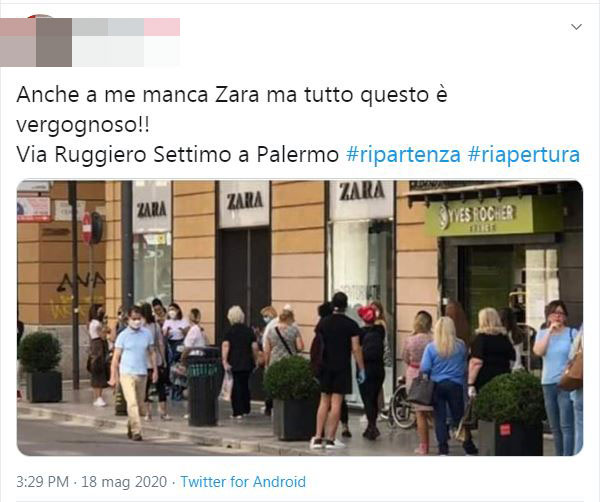Click the rightmost ZARA sign in photo
This screenshot has height=502, width=600.
(x=362, y=191)
